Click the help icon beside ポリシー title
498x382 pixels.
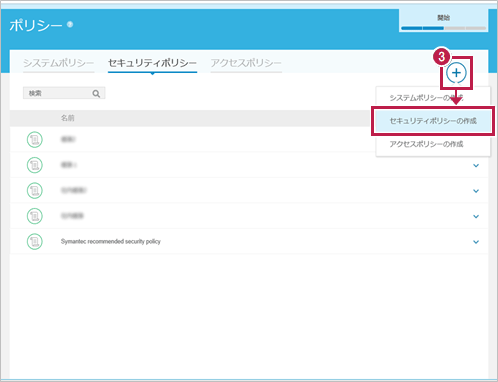(x=70, y=24)
